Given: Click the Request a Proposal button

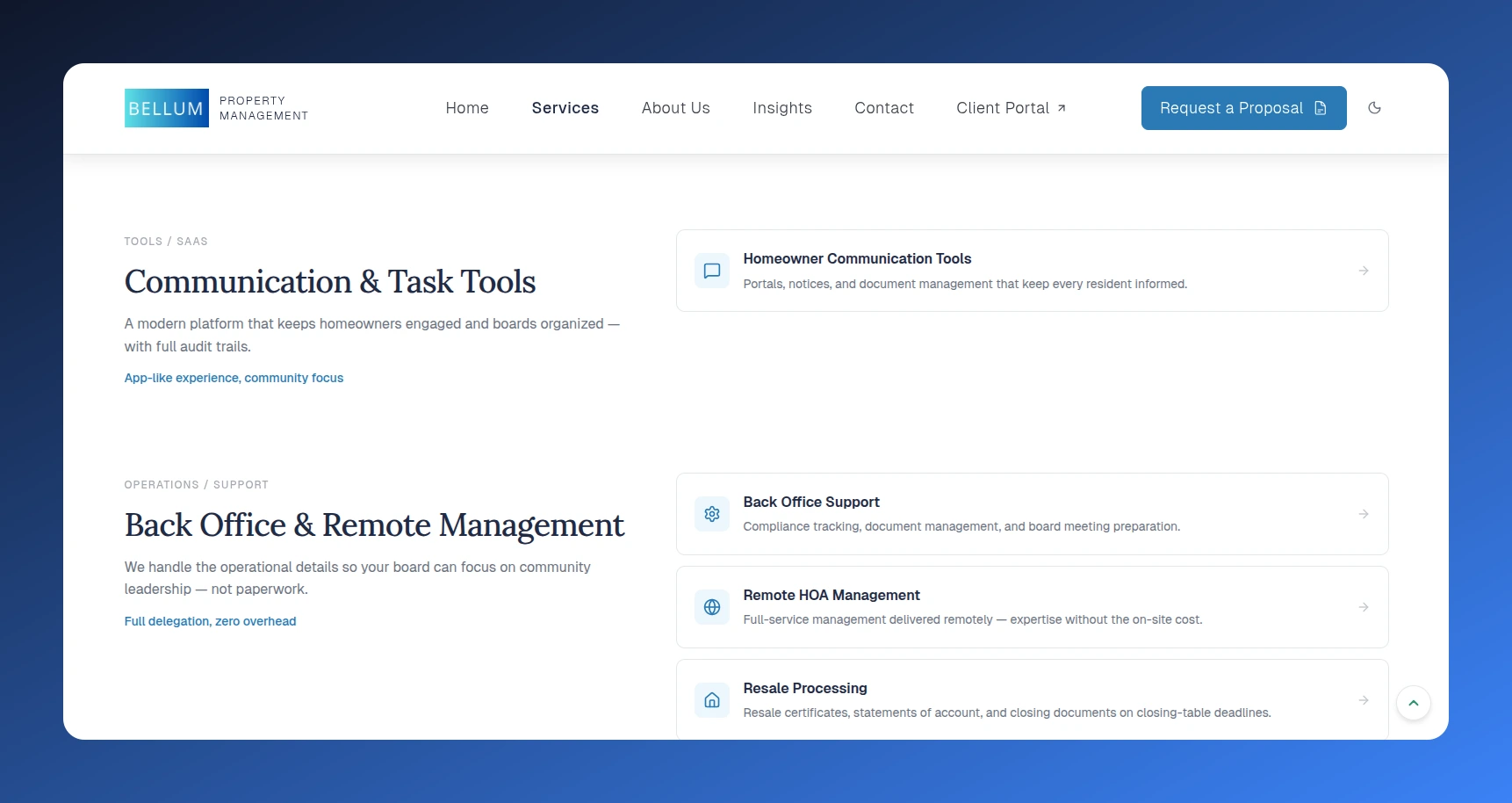Looking at the screenshot, I should [1244, 108].
